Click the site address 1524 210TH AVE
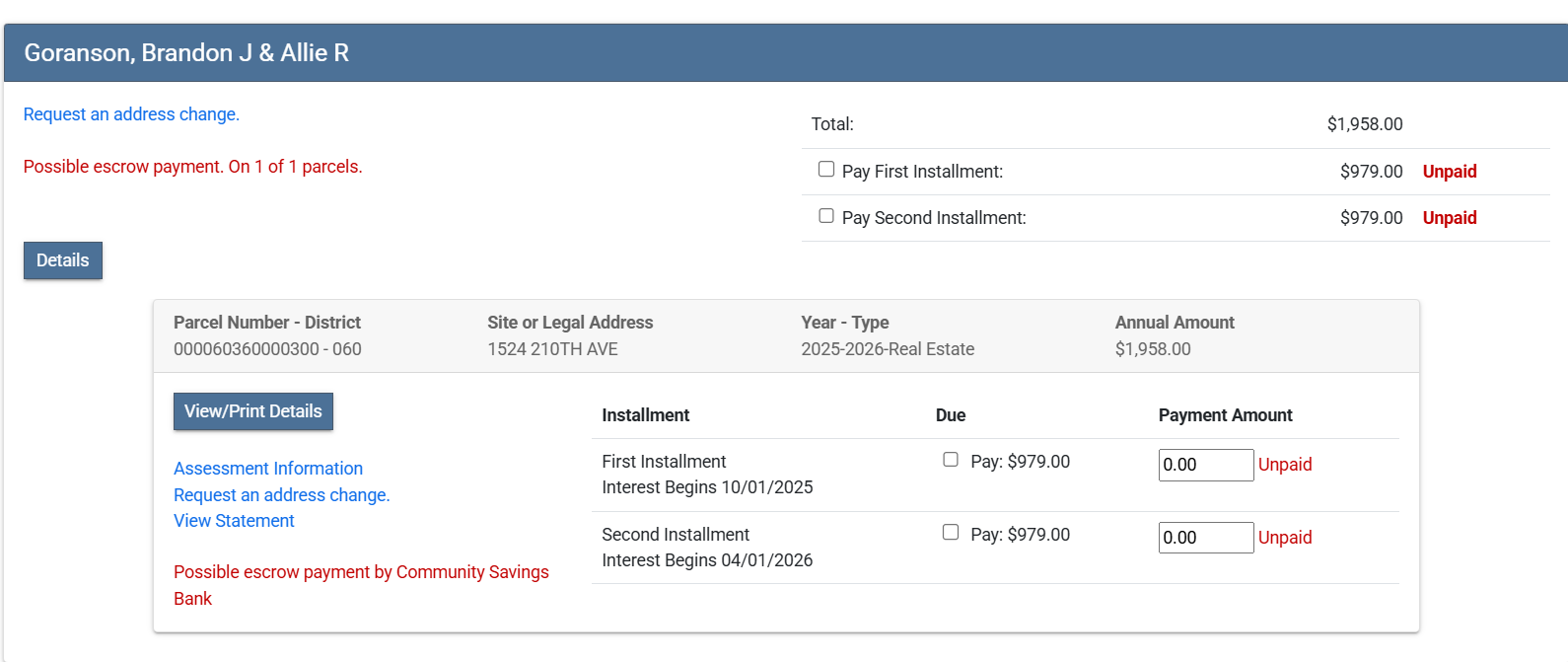1568x662 pixels. click(552, 349)
